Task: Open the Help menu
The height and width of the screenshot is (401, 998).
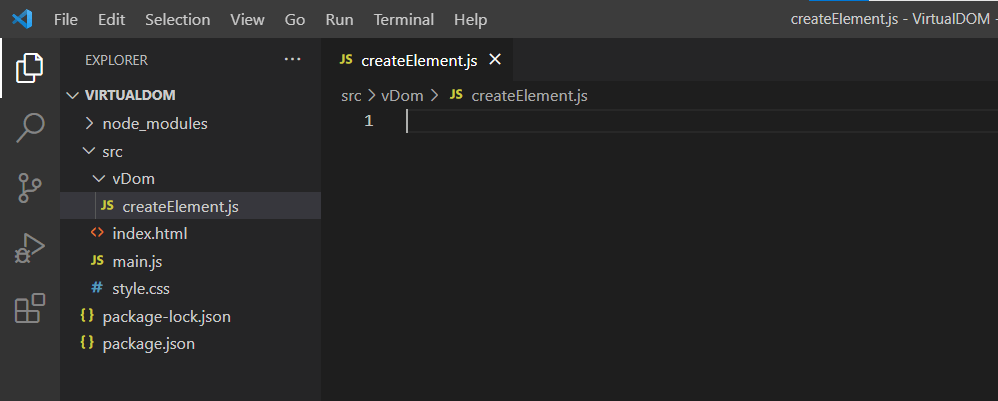Action: pyautogui.click(x=470, y=20)
